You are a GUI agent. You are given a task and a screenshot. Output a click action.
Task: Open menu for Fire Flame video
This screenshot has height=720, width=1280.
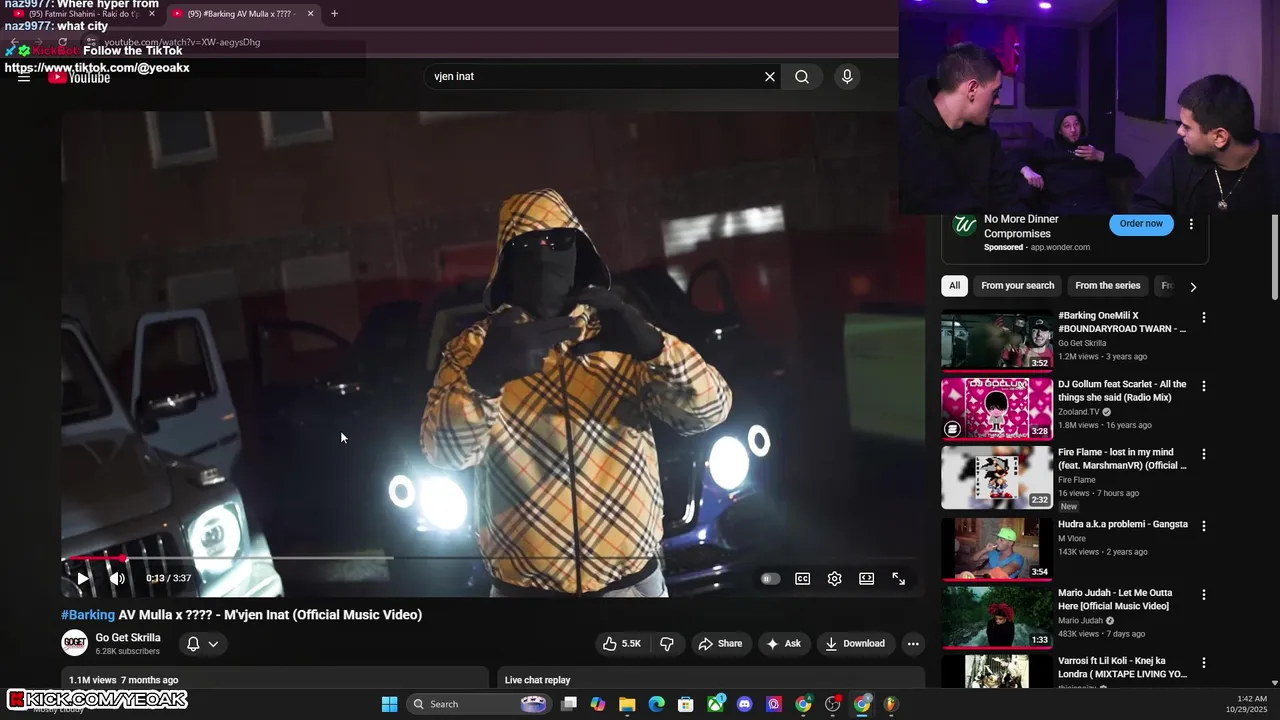coord(1204,454)
